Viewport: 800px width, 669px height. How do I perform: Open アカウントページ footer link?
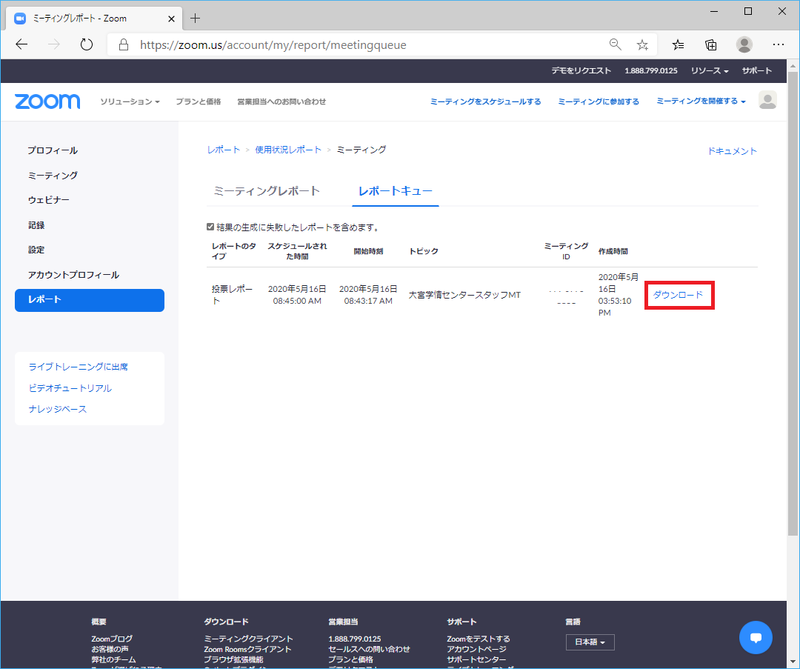[477, 649]
